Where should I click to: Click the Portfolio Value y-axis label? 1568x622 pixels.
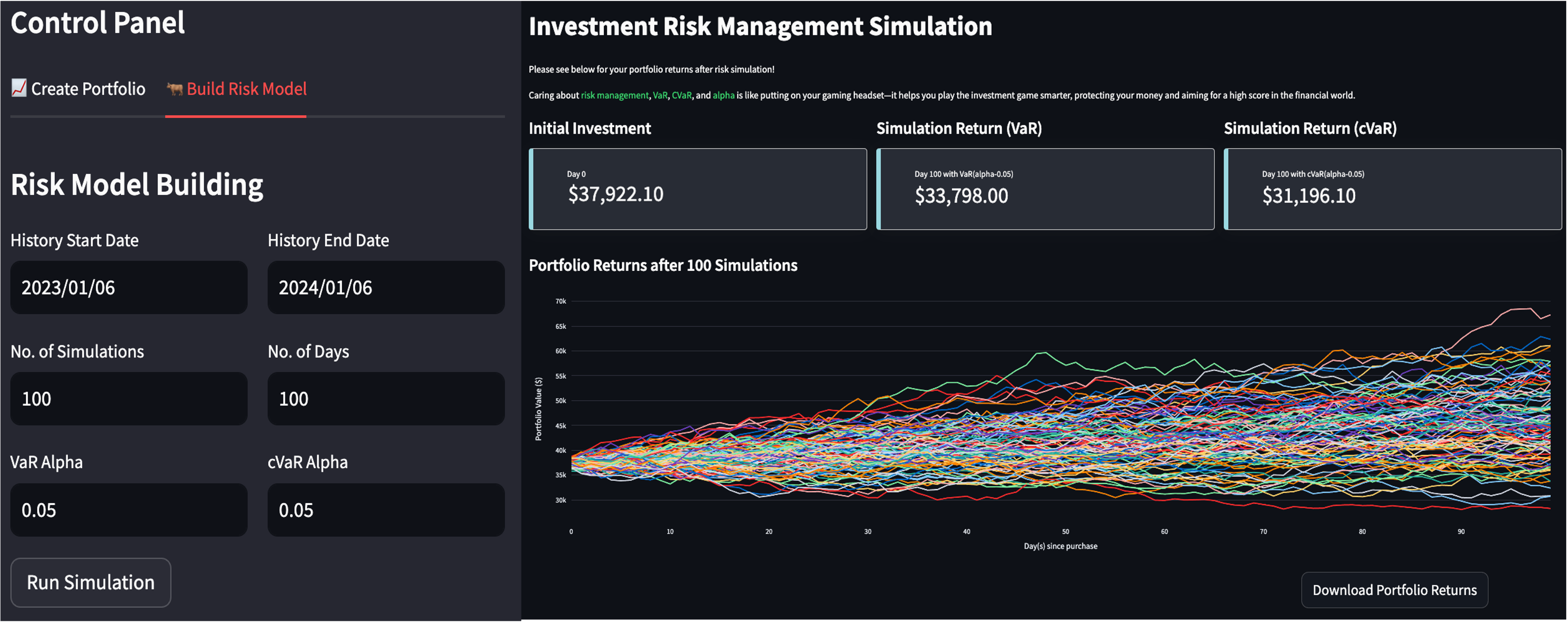click(x=538, y=409)
